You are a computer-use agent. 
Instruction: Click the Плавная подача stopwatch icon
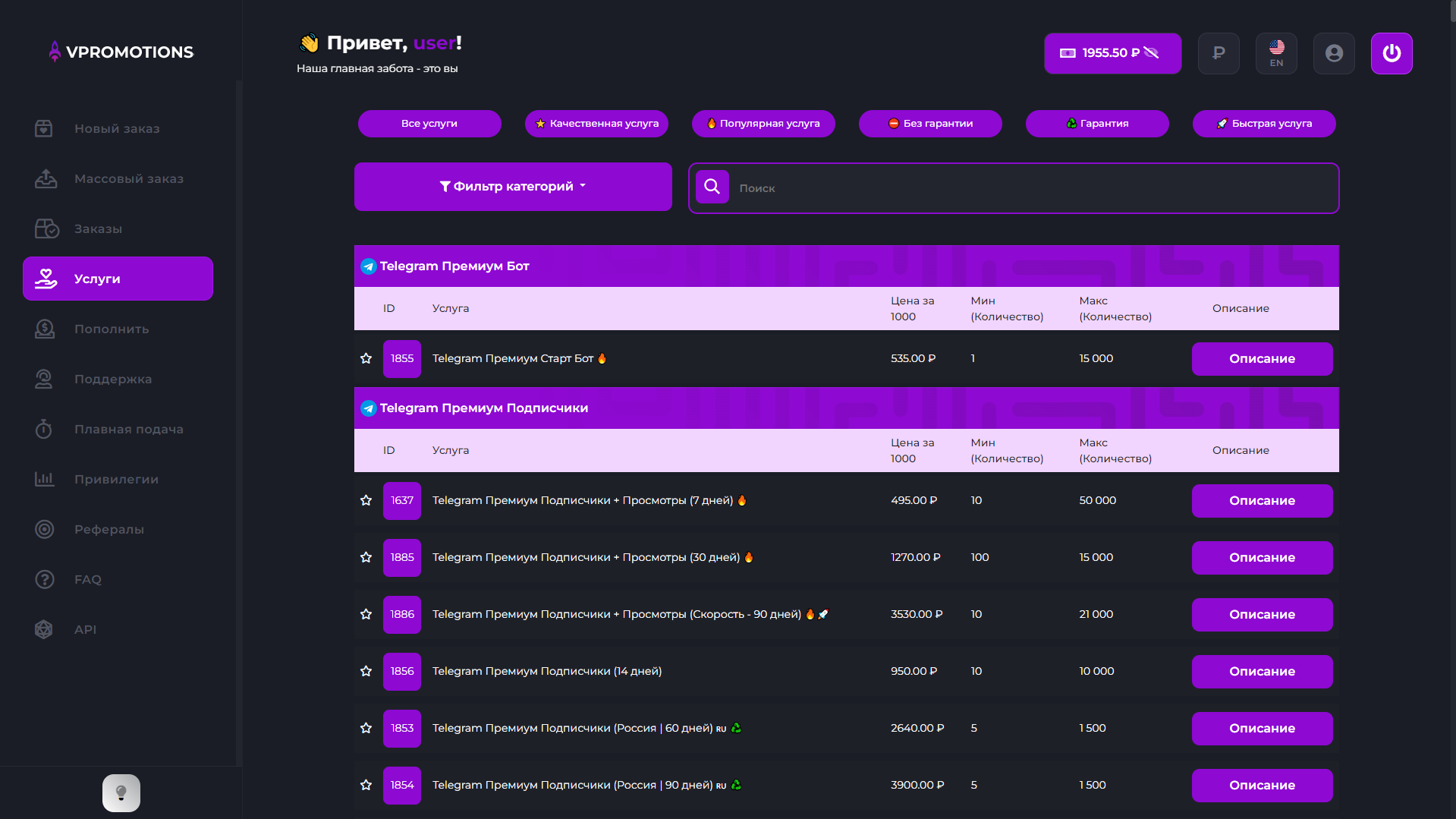[44, 429]
